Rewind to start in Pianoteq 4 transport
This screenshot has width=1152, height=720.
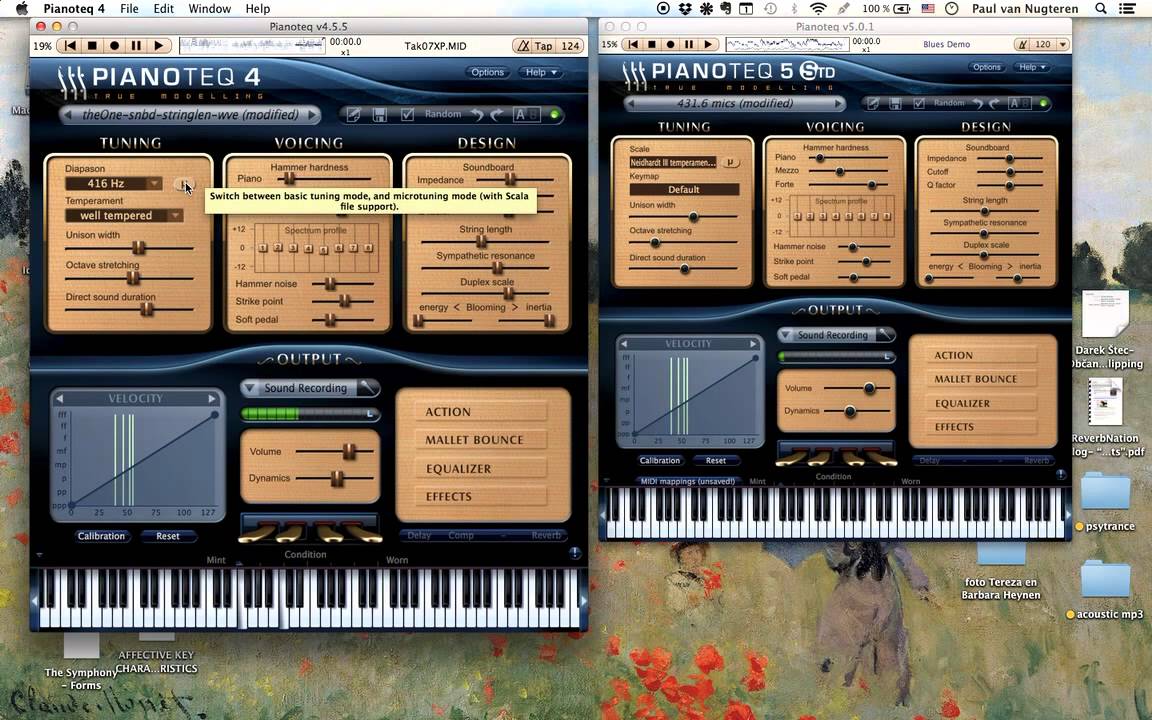pyautogui.click(x=70, y=46)
